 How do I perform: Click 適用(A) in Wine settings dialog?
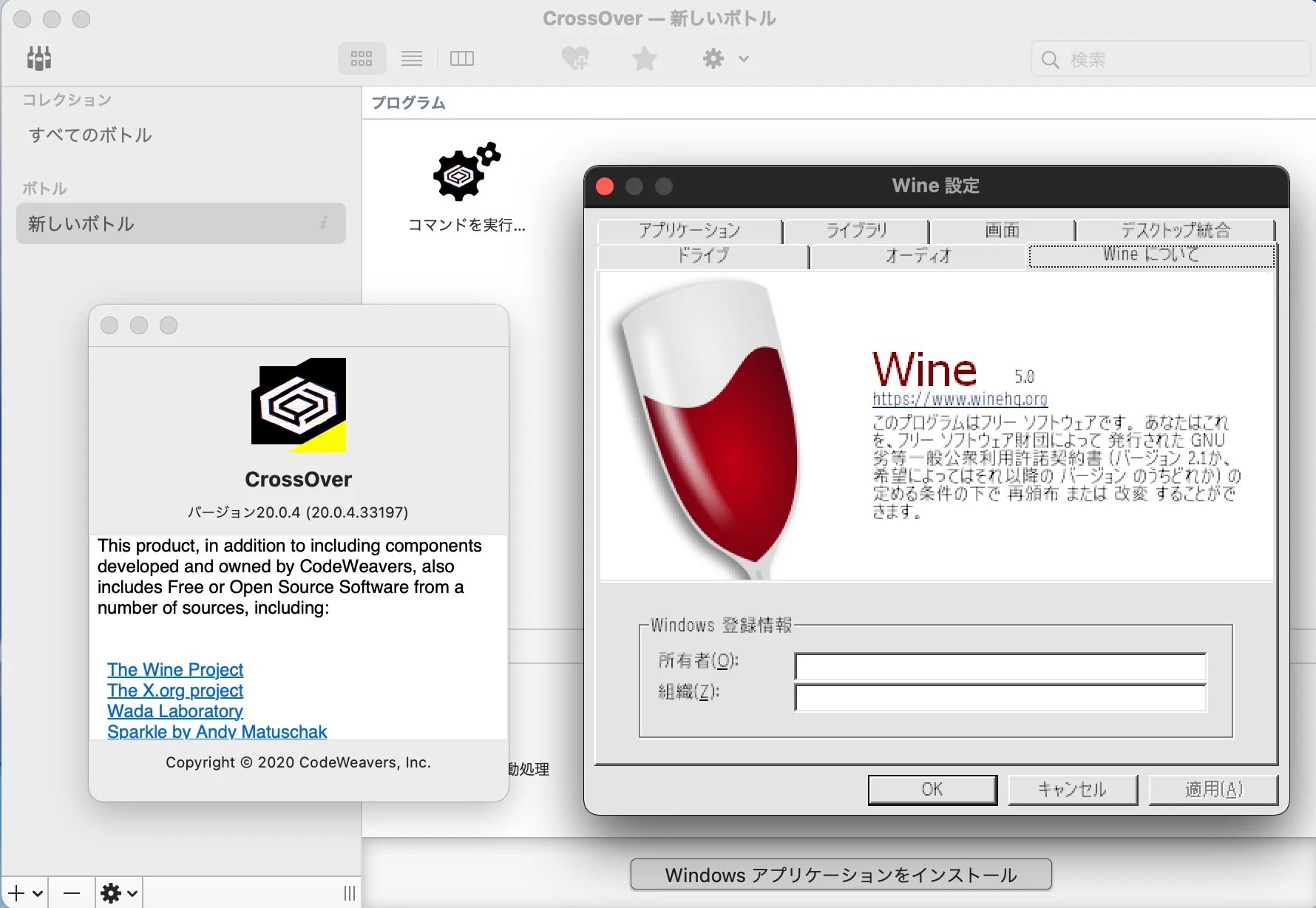(1213, 790)
